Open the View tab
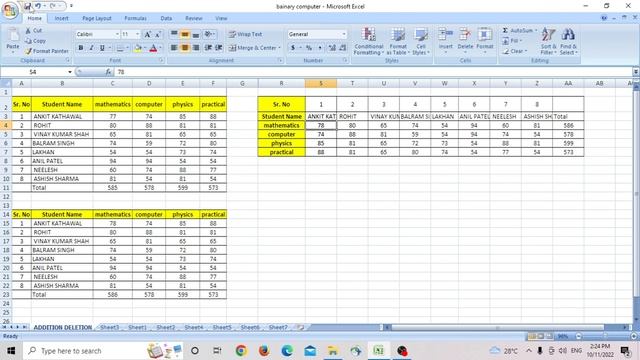 click(221, 18)
